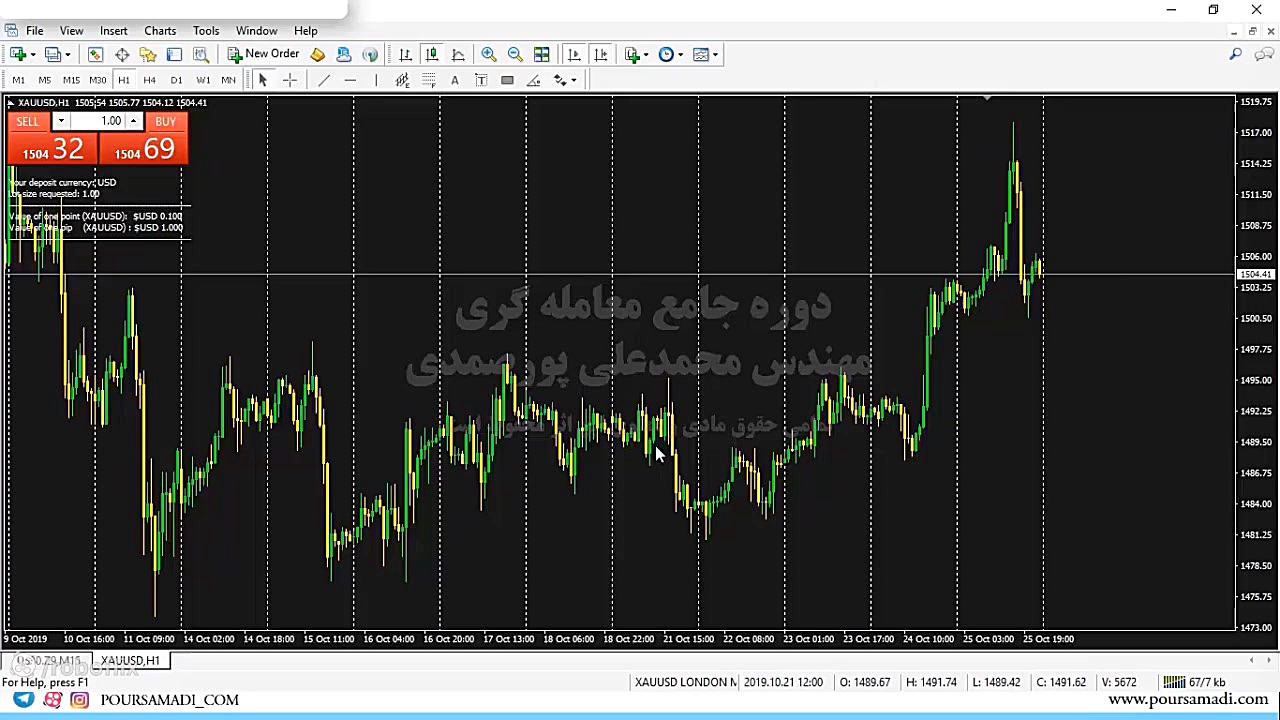Expand the Periods clock dropdown arrow
The image size is (1280, 720).
(x=681, y=55)
